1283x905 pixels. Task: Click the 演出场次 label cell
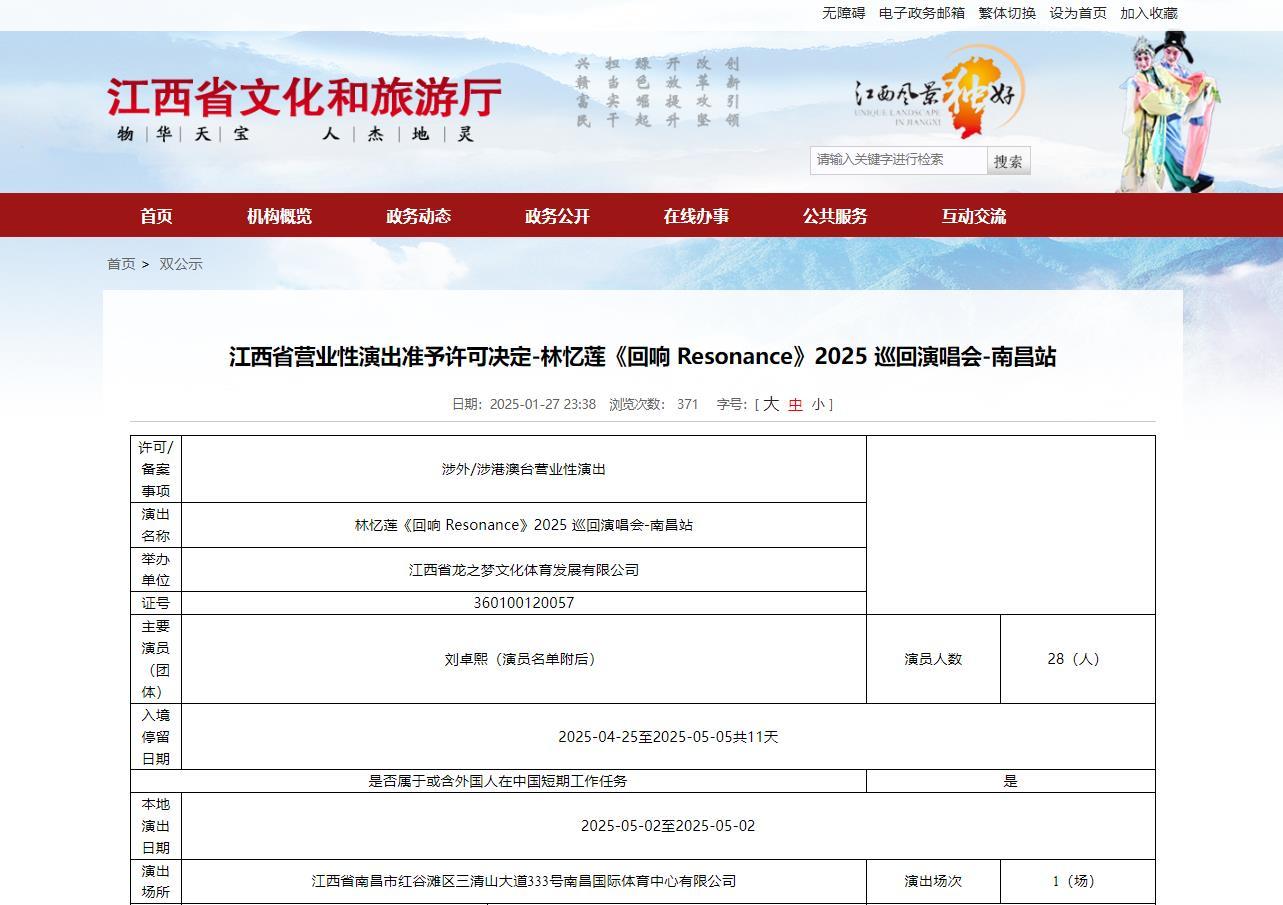click(x=933, y=881)
